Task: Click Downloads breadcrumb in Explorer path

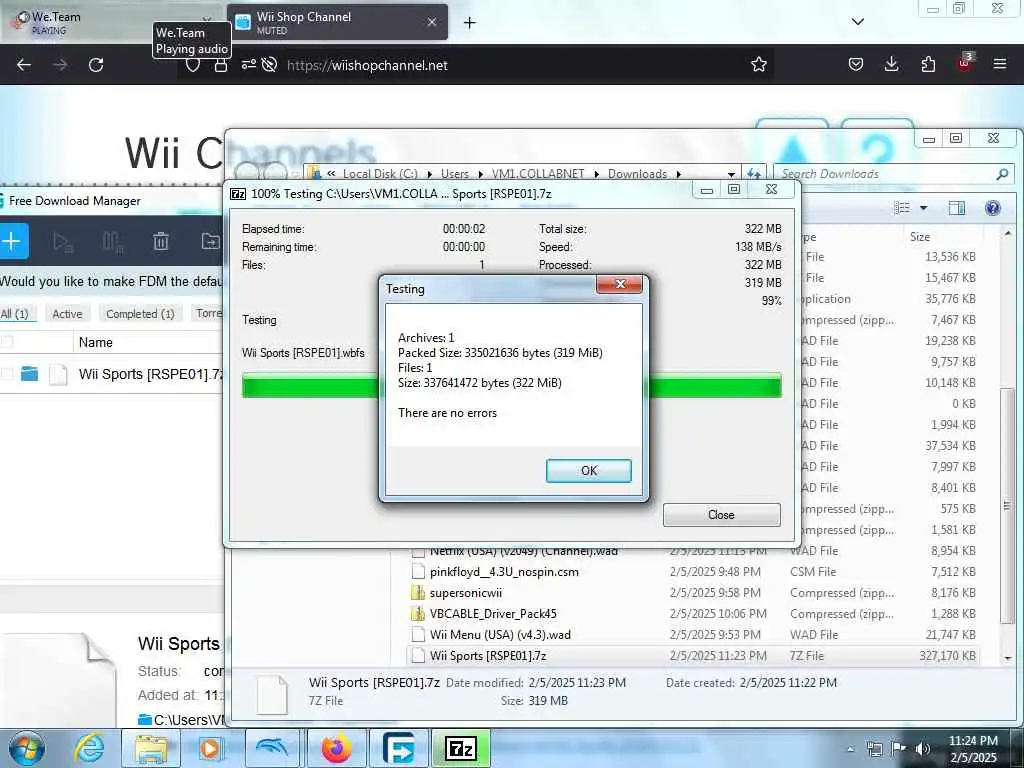Action: coord(637,174)
